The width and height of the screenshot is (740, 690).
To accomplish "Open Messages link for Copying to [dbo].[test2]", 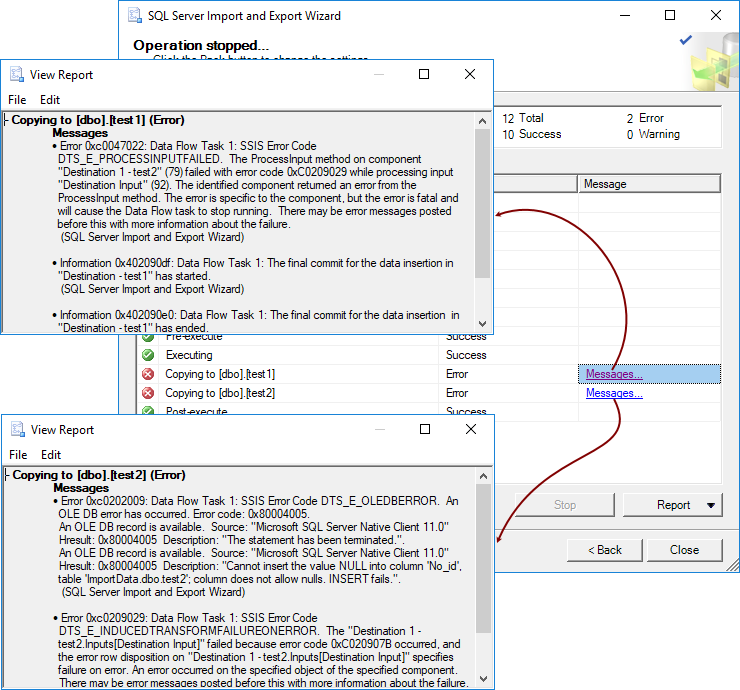I will click(614, 393).
